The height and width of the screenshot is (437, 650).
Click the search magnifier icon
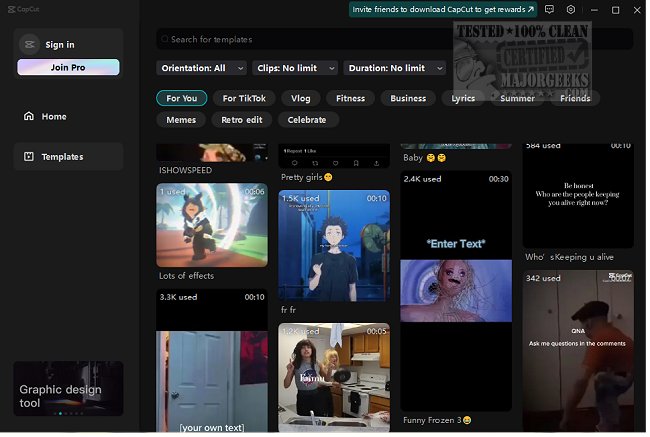click(x=165, y=39)
